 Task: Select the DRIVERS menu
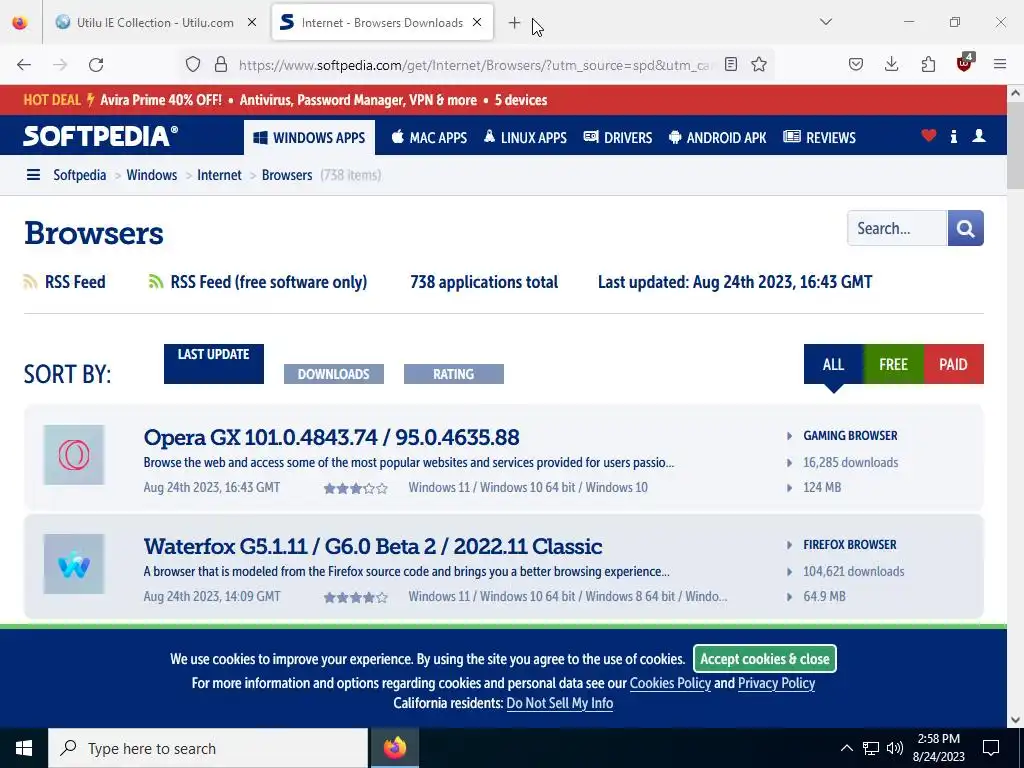[x=618, y=138]
